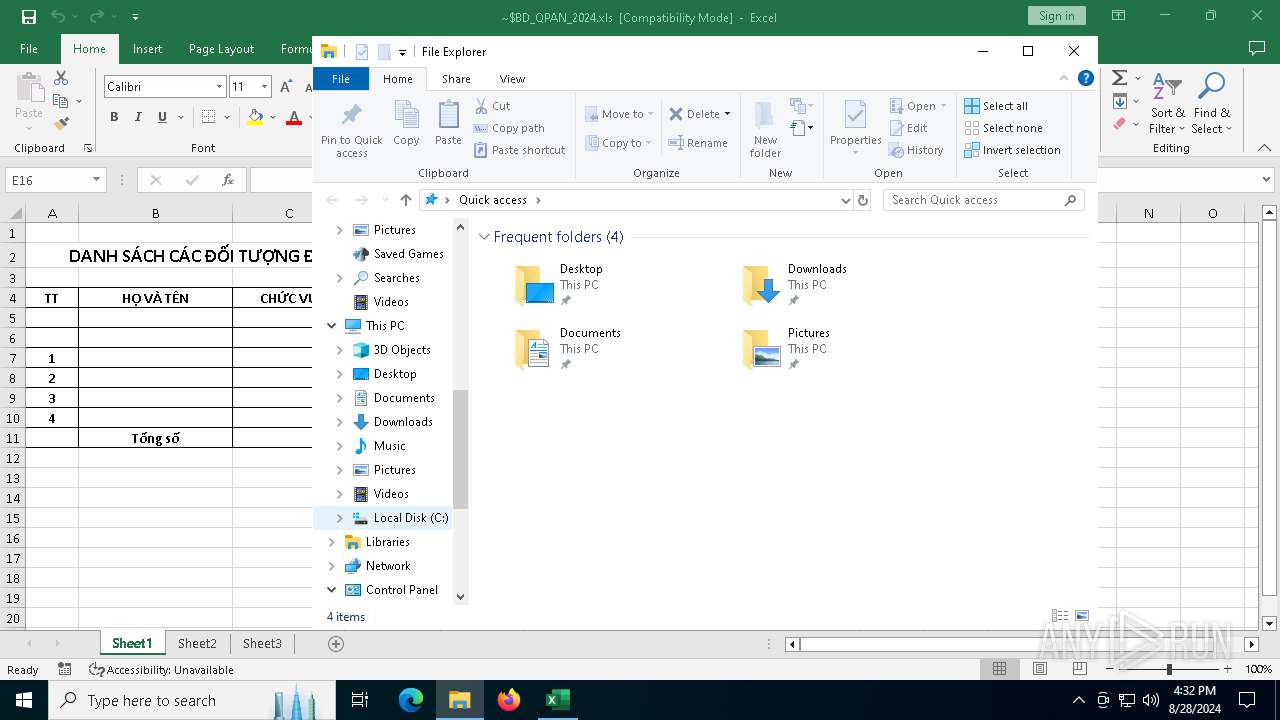Add a new sheet in Excel
This screenshot has height=720, width=1280.
point(336,644)
